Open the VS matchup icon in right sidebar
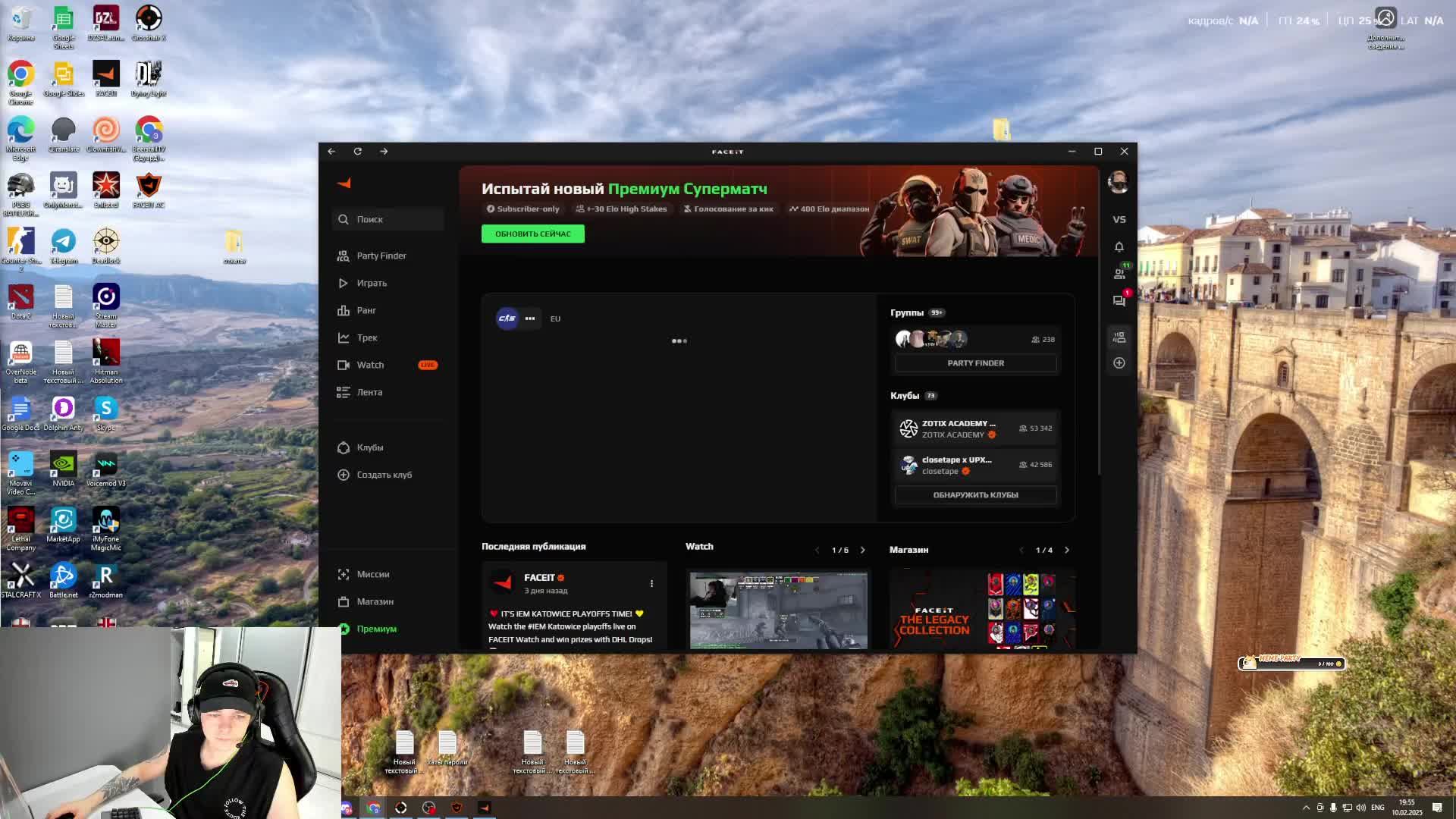The width and height of the screenshot is (1456, 819). click(1119, 219)
